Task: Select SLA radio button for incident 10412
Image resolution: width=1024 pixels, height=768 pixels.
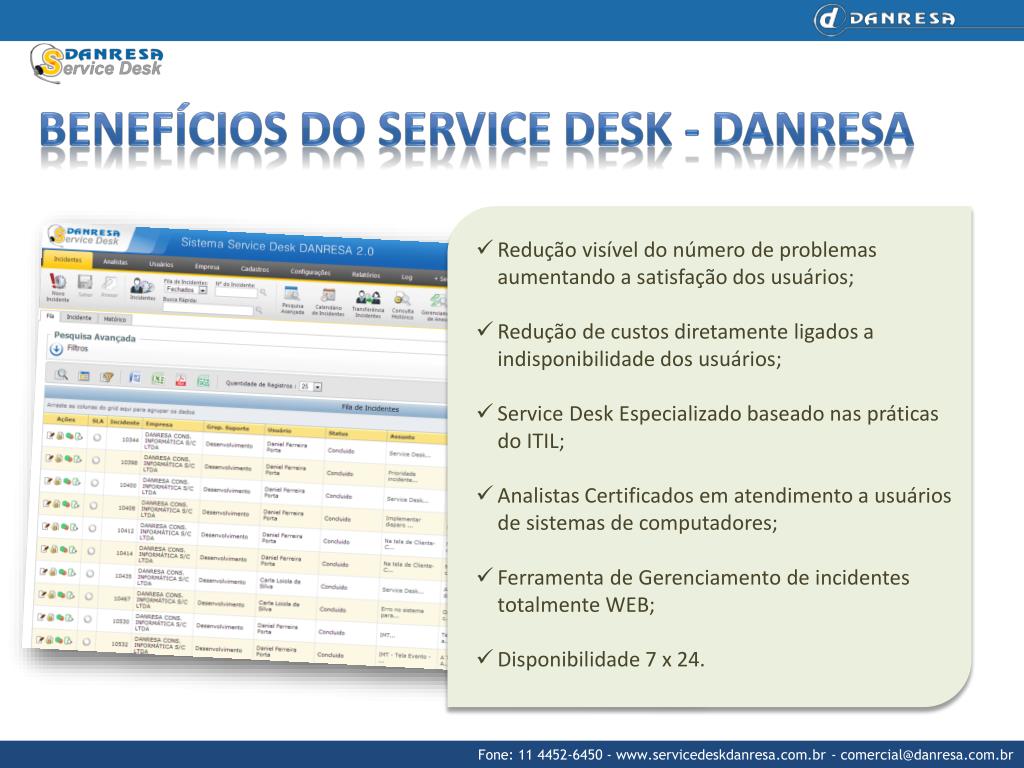Action: (92, 528)
